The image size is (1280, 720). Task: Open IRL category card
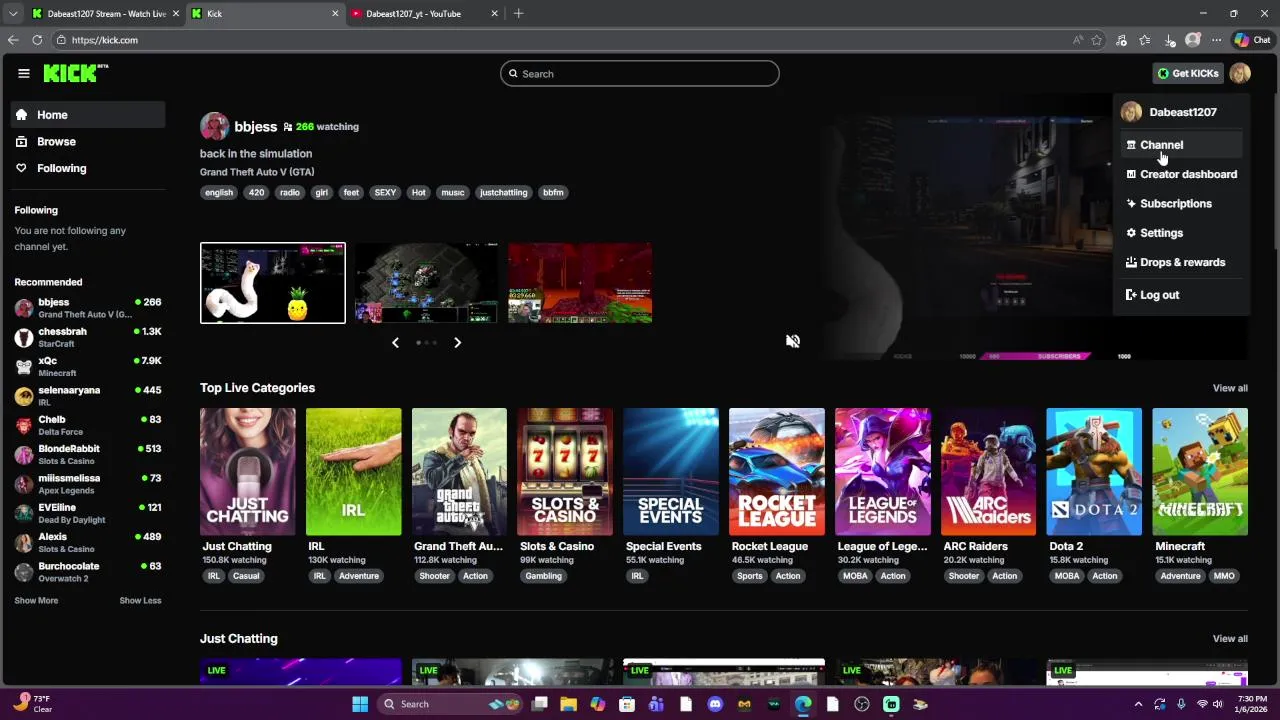pos(353,472)
